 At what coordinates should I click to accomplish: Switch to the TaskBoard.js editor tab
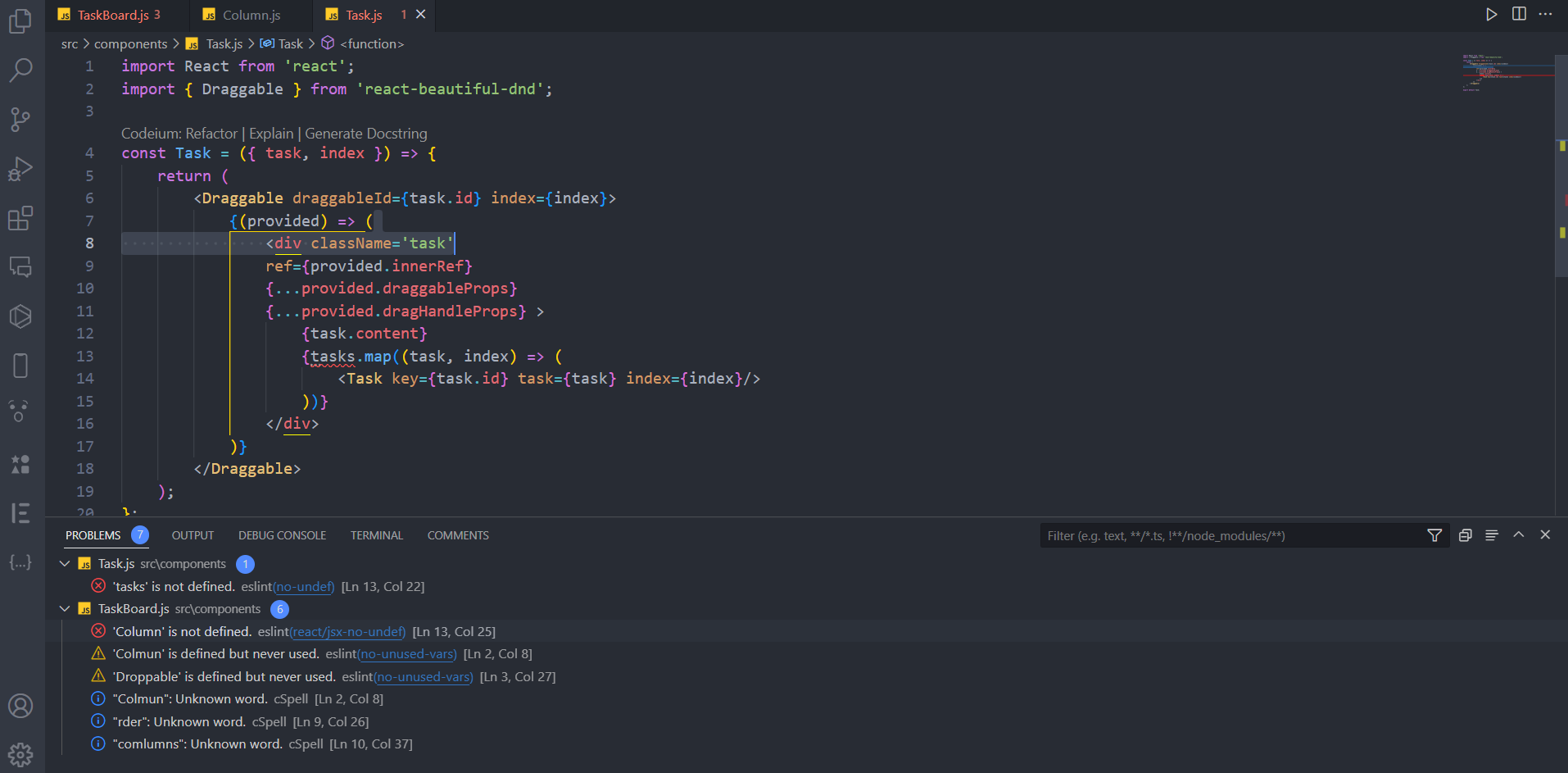click(113, 15)
